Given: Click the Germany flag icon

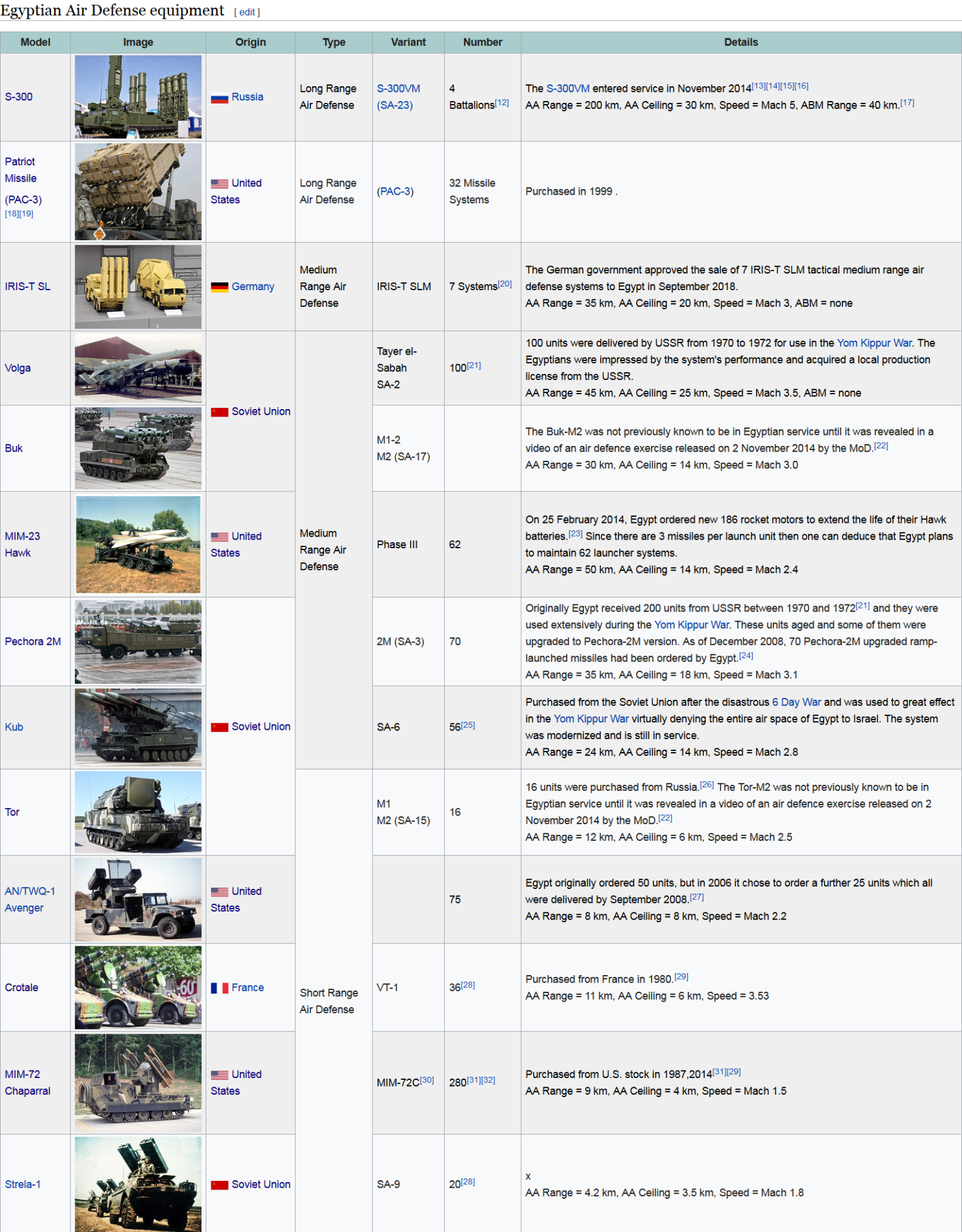Looking at the screenshot, I should [219, 287].
